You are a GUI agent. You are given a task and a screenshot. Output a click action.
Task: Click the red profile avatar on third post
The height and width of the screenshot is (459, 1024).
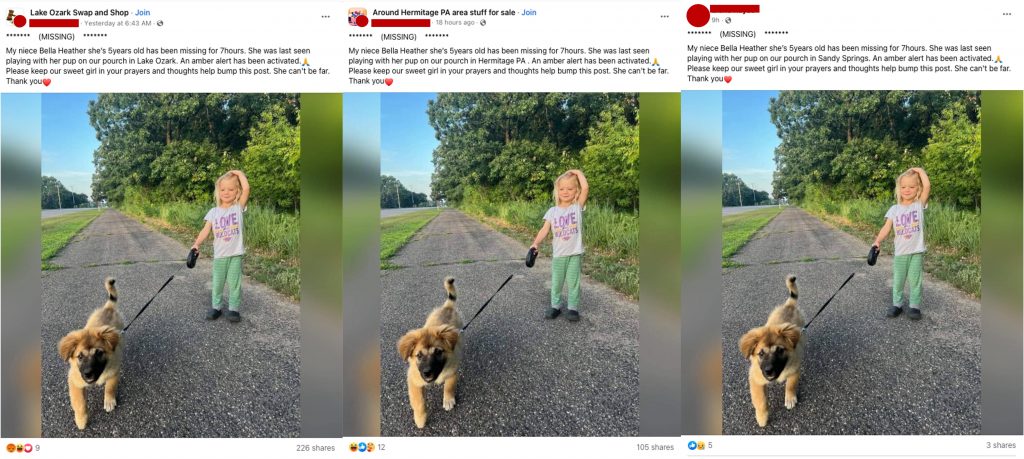[698, 16]
